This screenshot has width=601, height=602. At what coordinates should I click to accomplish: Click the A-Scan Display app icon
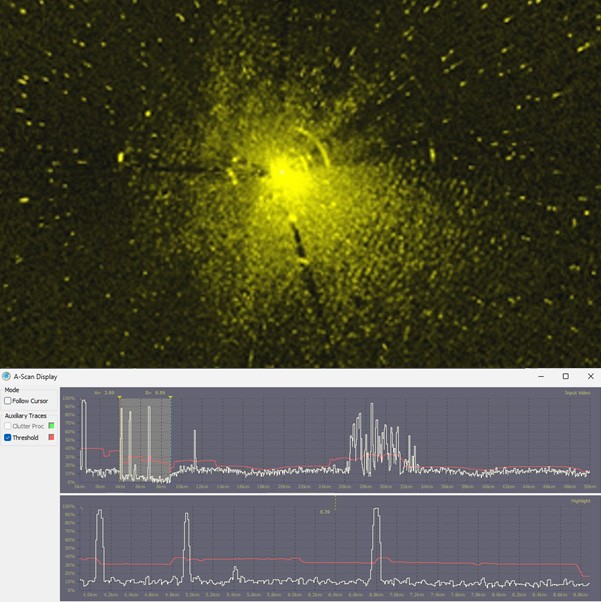pos(7,377)
